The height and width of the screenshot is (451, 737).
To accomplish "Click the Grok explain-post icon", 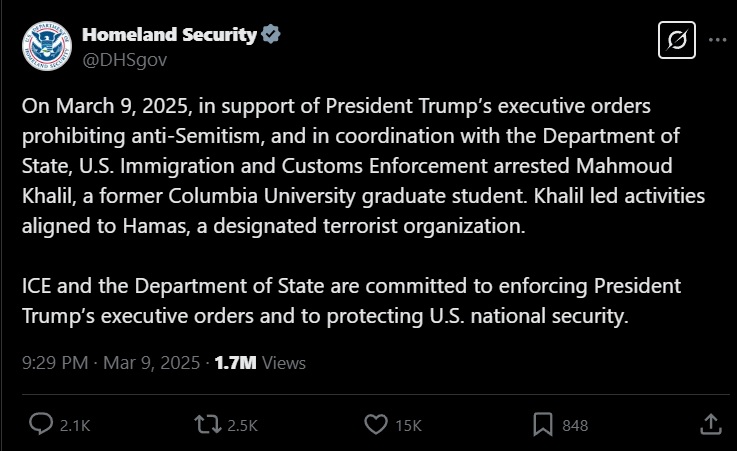I will point(677,40).
